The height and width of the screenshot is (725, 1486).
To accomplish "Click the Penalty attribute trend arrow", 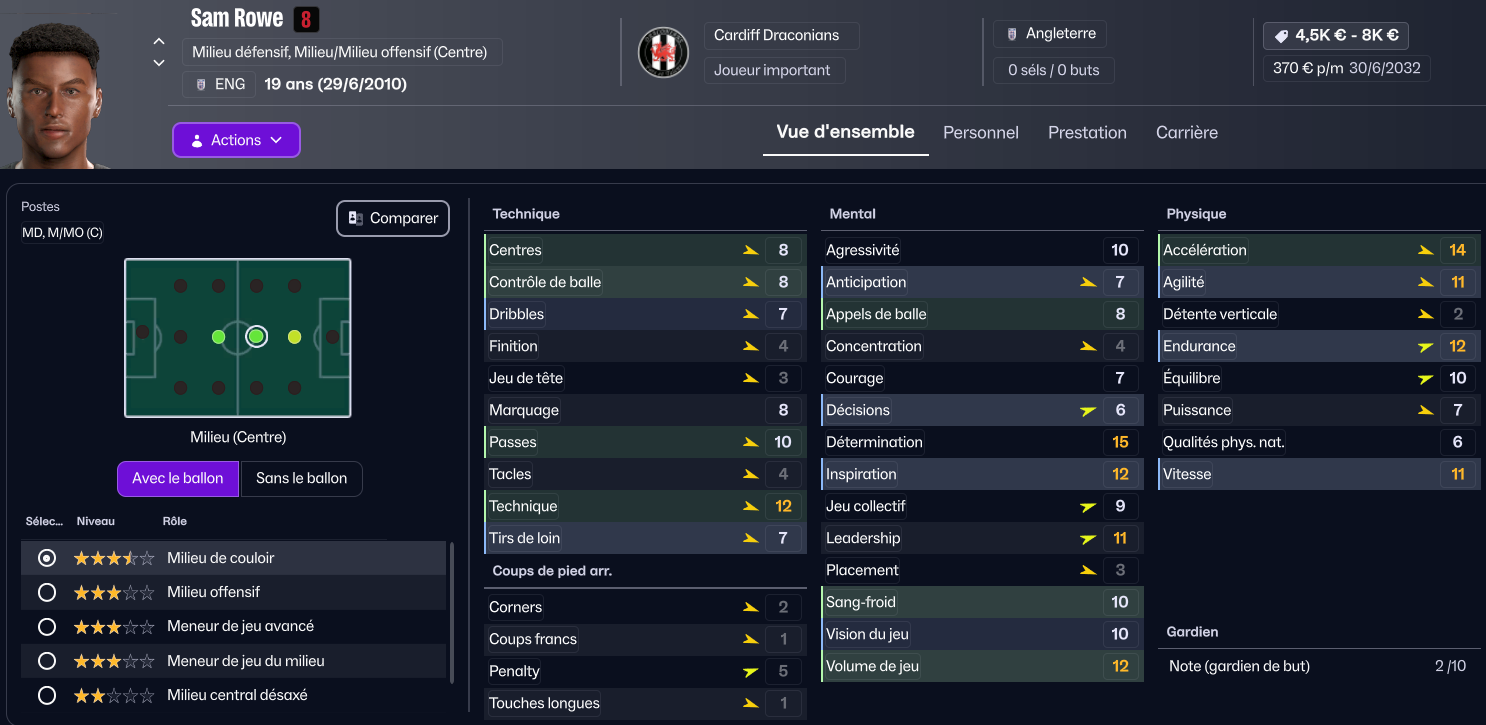I will pos(750,671).
